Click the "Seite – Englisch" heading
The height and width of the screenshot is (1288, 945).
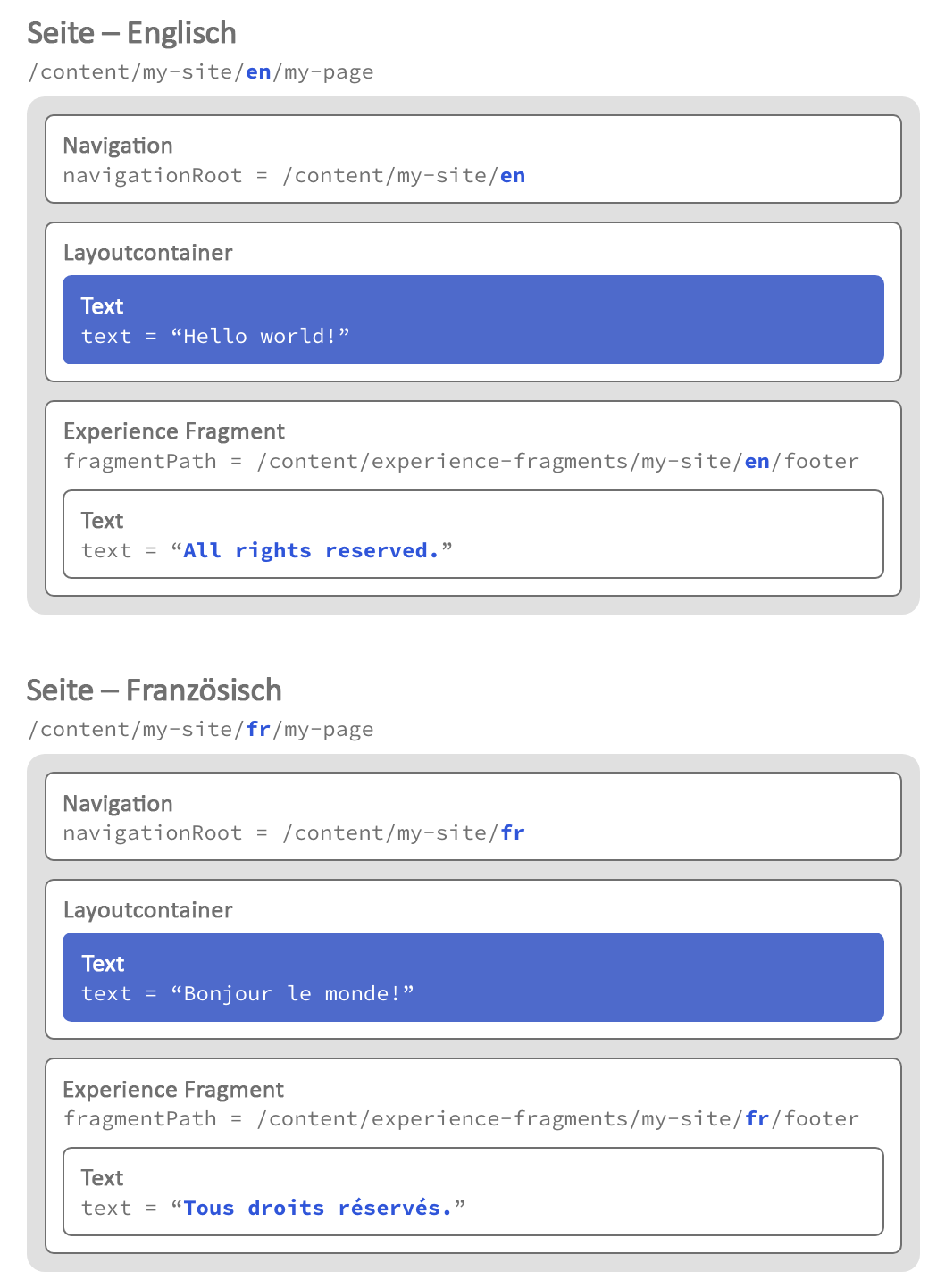131,33
